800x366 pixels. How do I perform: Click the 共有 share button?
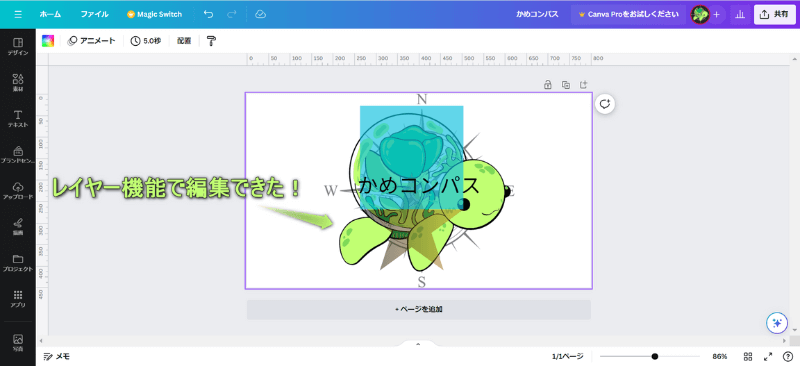point(774,14)
